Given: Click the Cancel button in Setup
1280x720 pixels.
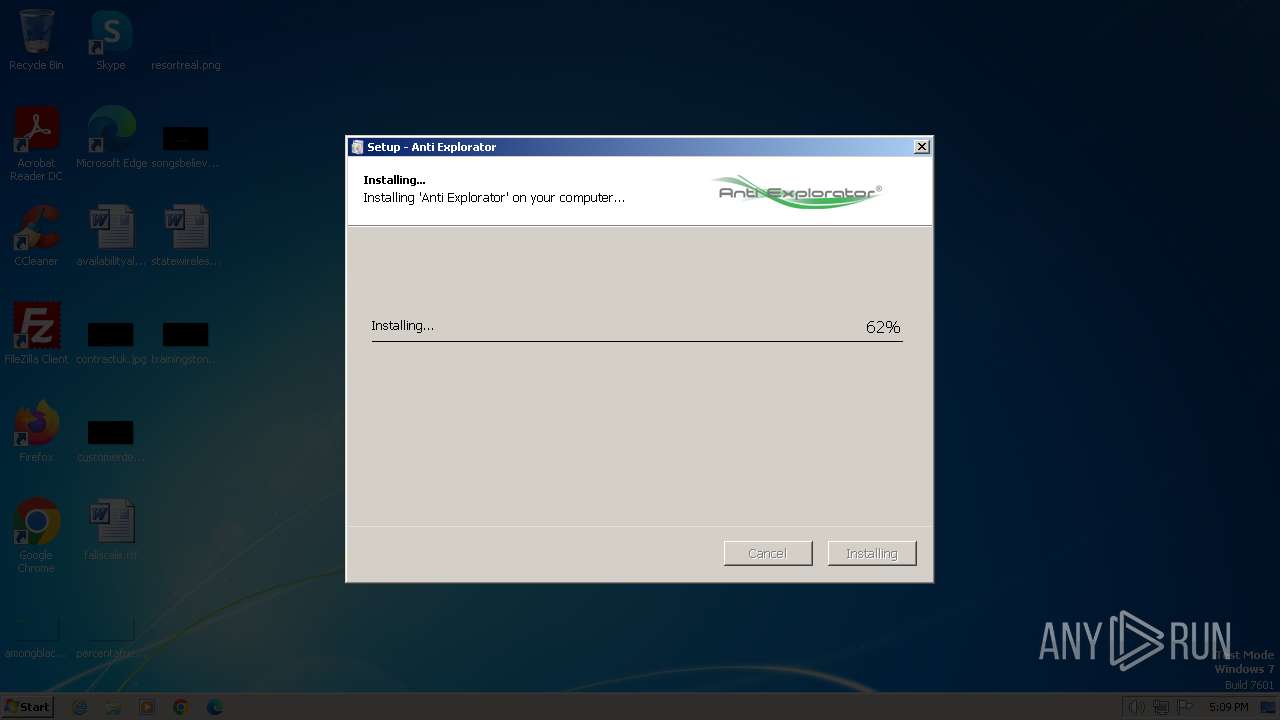Looking at the screenshot, I should tap(768, 553).
